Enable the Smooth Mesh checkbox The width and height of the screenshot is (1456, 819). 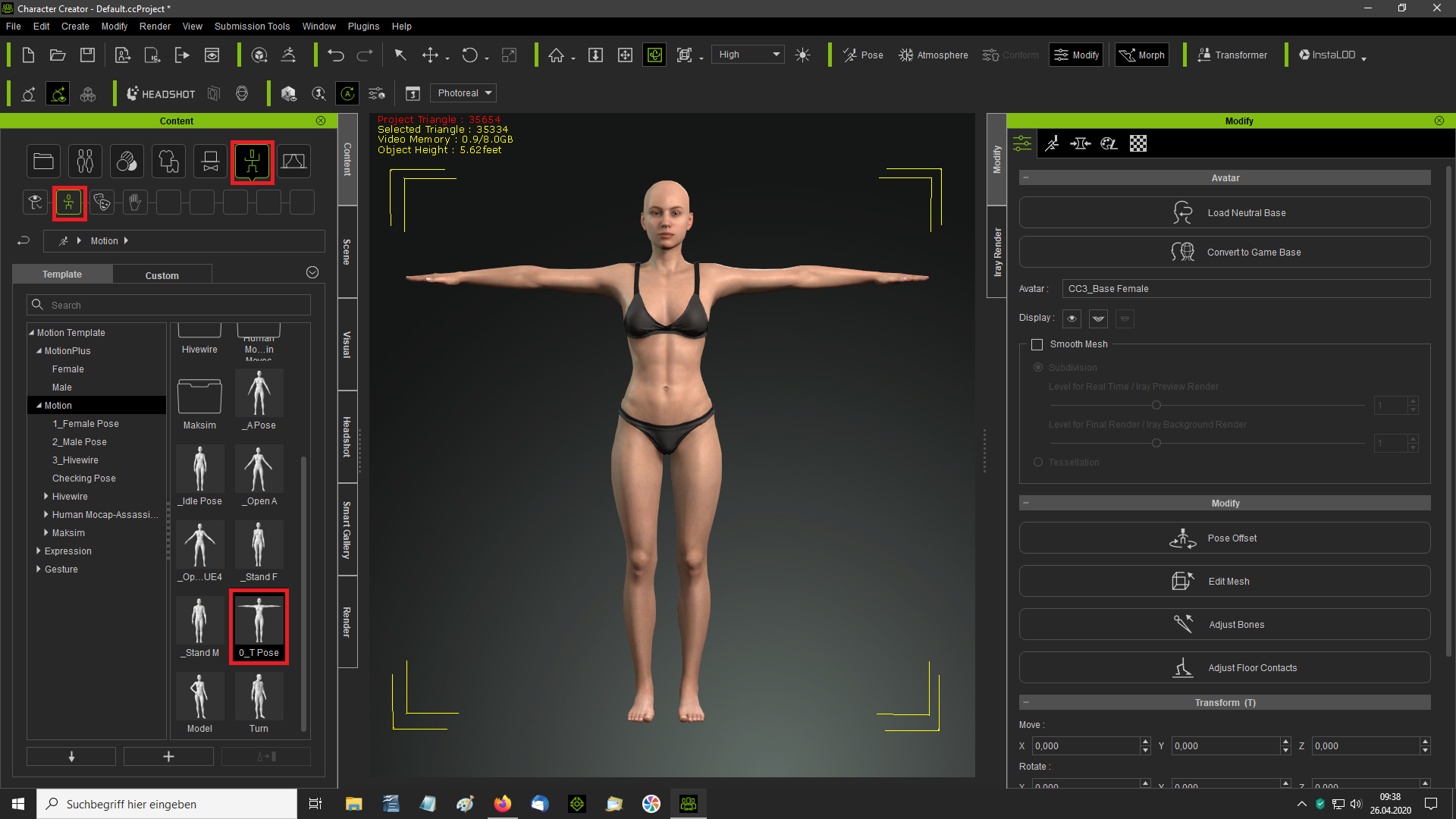(1037, 344)
